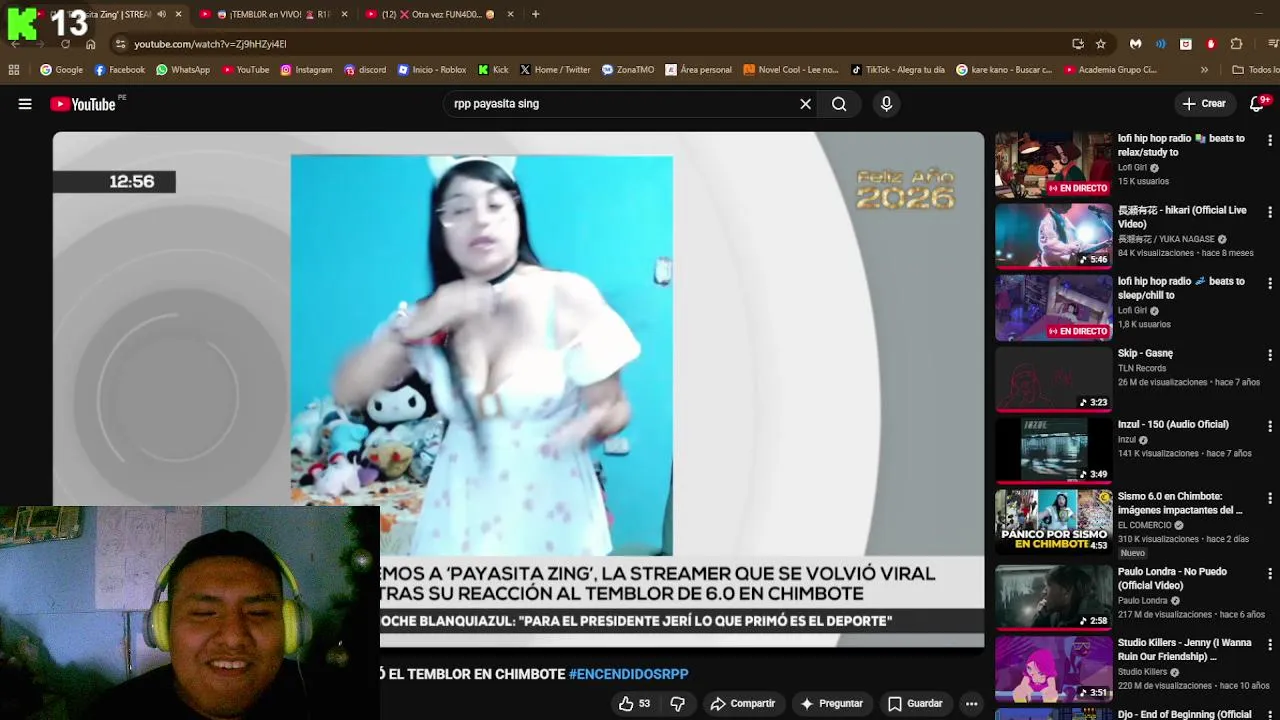Click the main video player area
This screenshot has height=720, width=1280.
518,390
